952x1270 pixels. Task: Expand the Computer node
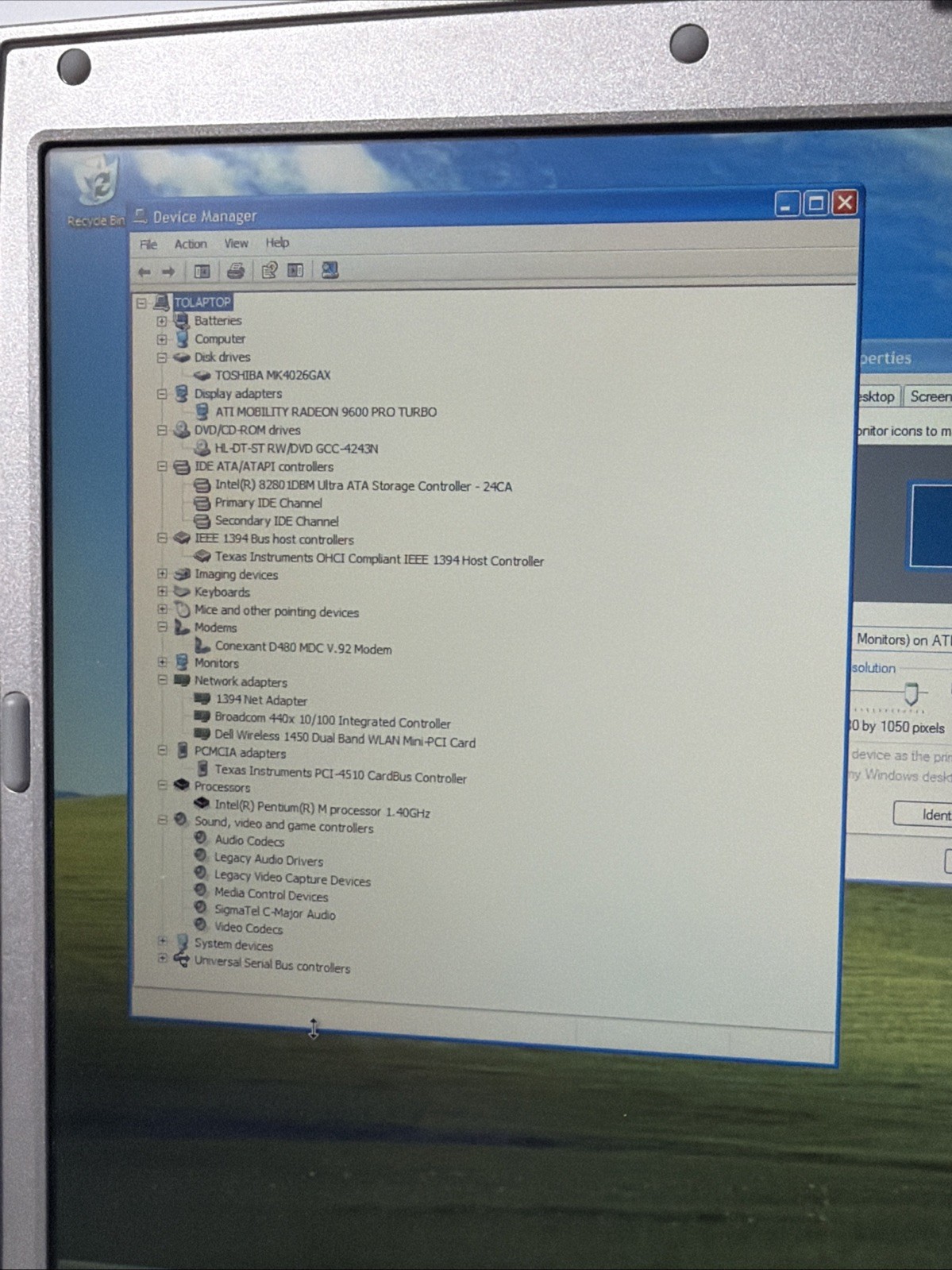[x=162, y=340]
